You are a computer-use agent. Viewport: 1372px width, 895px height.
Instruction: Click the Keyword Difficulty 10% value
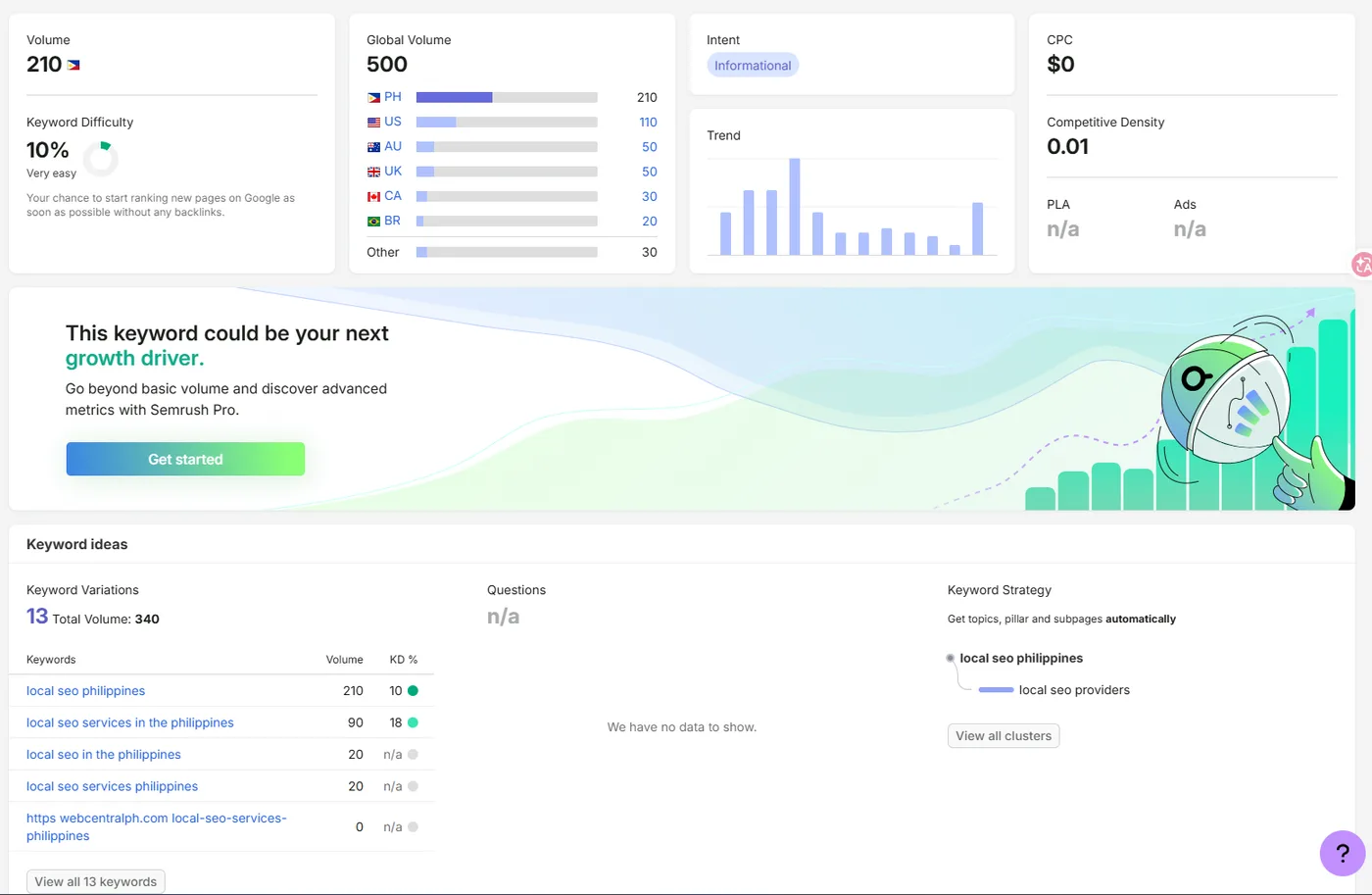(x=48, y=150)
